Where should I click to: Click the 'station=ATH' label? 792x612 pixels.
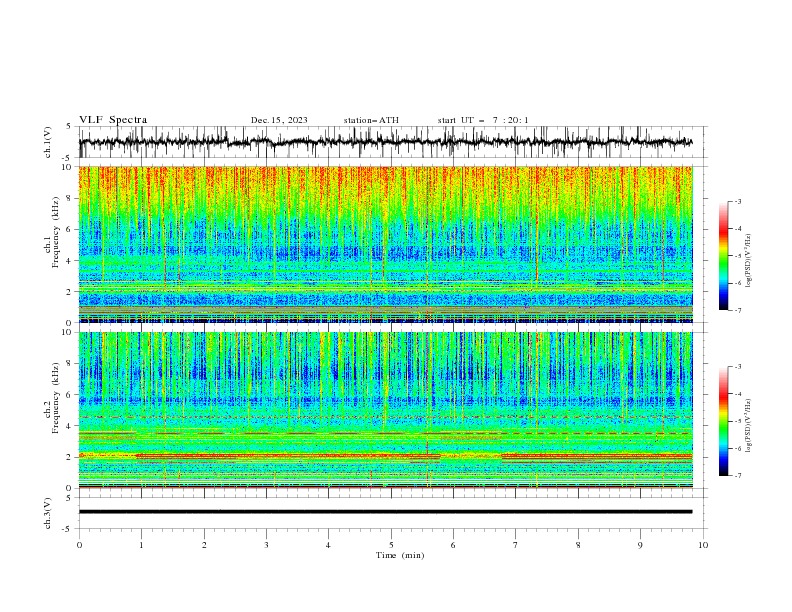371,120
